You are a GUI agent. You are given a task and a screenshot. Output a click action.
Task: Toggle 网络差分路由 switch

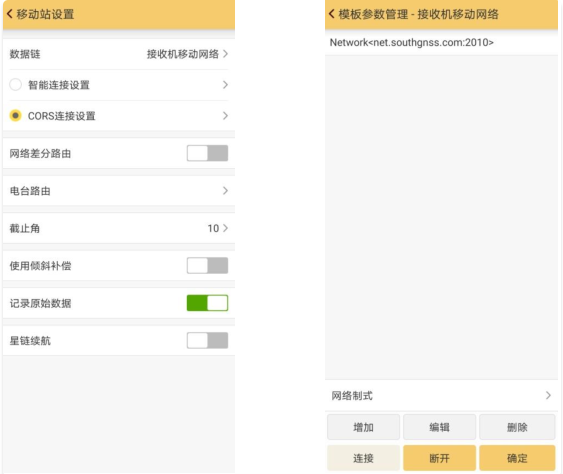pos(207,153)
